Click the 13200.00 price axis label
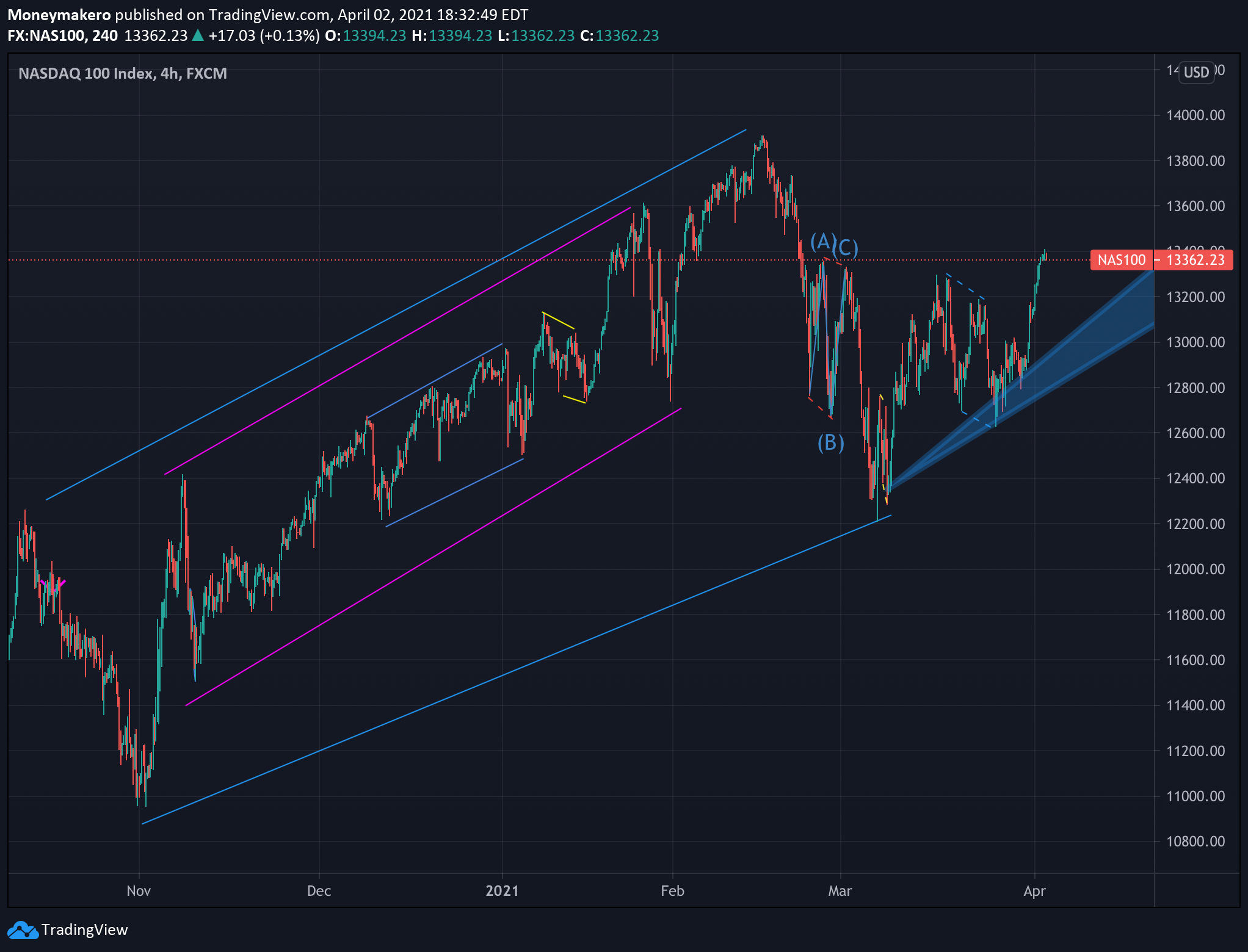This screenshot has width=1248, height=952. click(1195, 297)
